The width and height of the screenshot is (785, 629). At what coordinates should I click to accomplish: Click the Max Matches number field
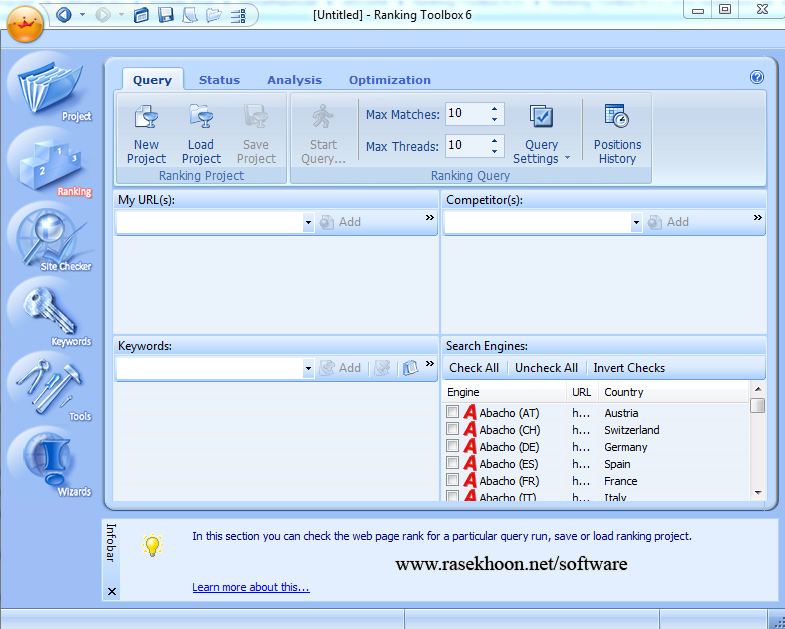click(x=466, y=114)
